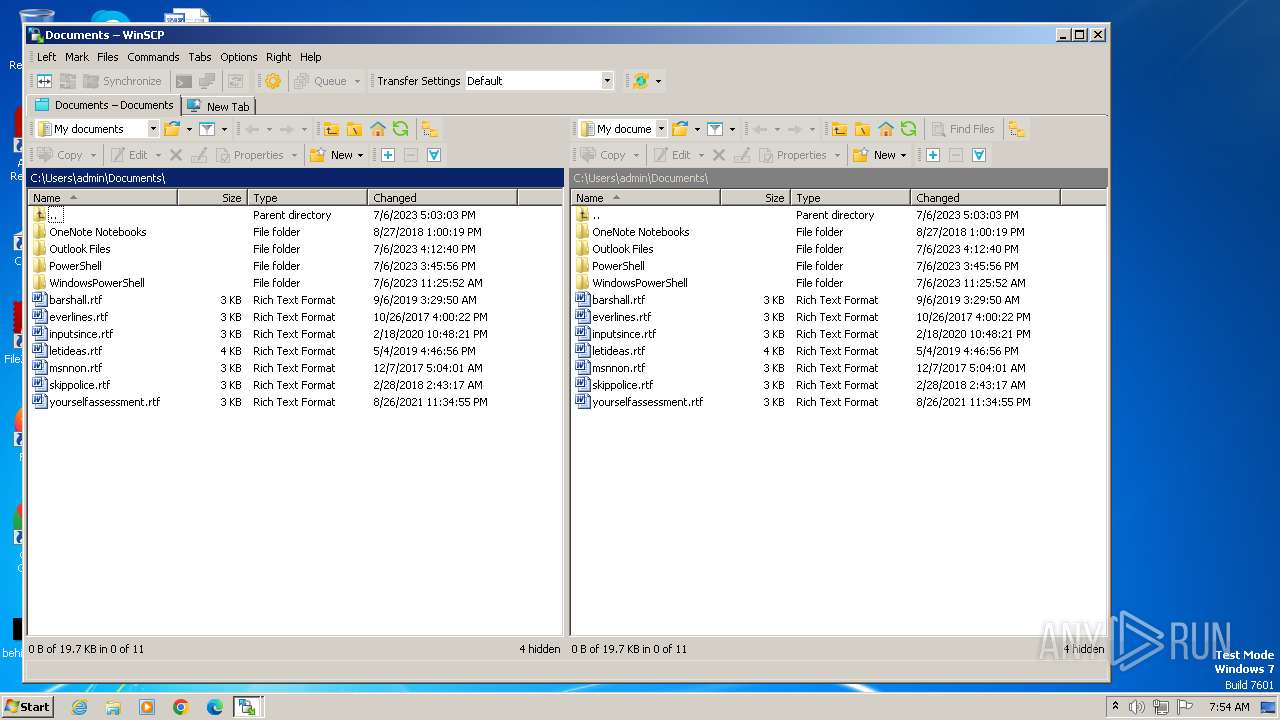This screenshot has width=1280, height=720.
Task: Sort left panel by Name column
Action: click(103, 198)
